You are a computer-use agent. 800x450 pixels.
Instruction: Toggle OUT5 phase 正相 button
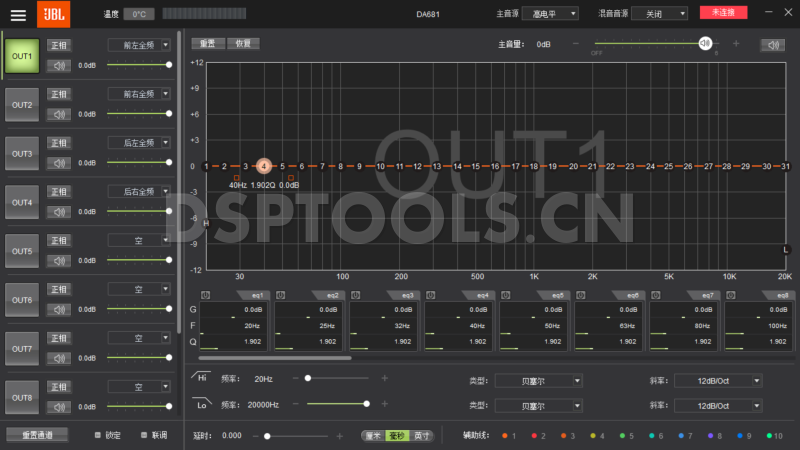click(59, 240)
